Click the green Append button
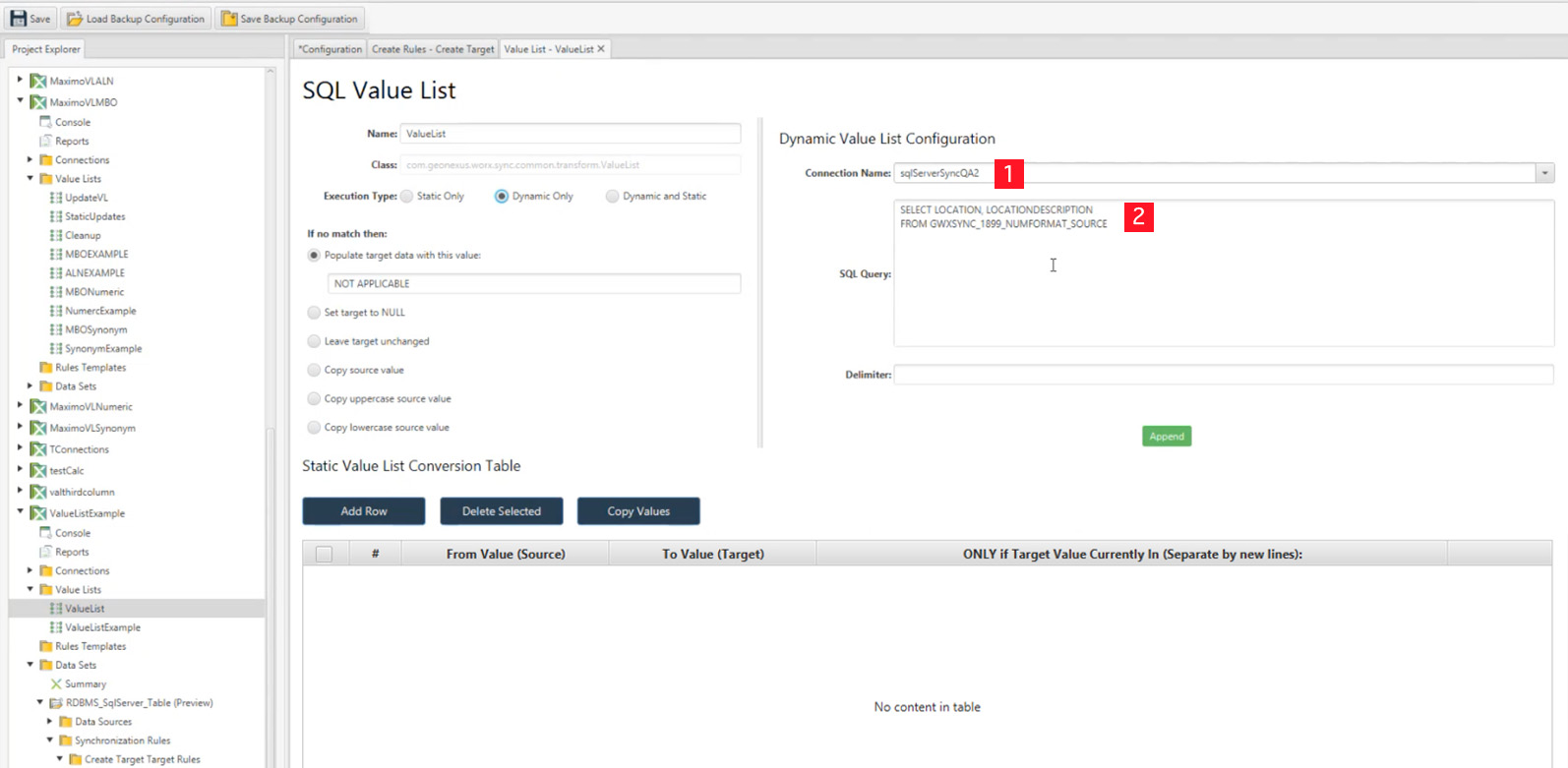The image size is (1568, 768). (x=1167, y=436)
